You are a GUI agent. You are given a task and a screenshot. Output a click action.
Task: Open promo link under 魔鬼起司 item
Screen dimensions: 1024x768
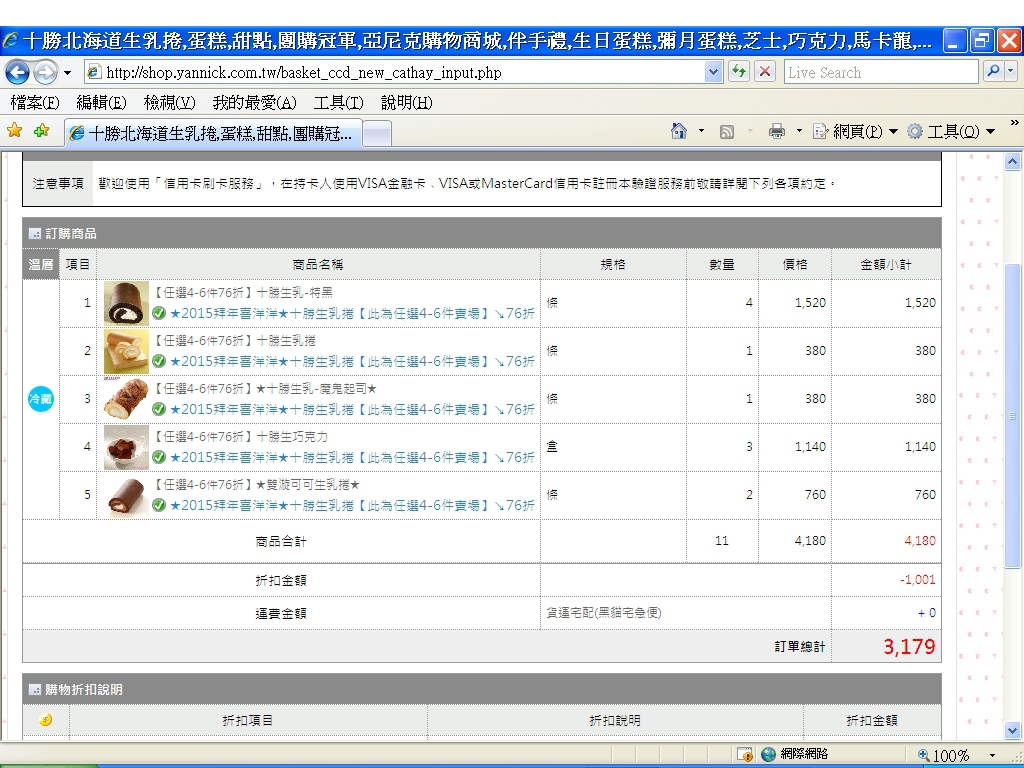click(352, 409)
